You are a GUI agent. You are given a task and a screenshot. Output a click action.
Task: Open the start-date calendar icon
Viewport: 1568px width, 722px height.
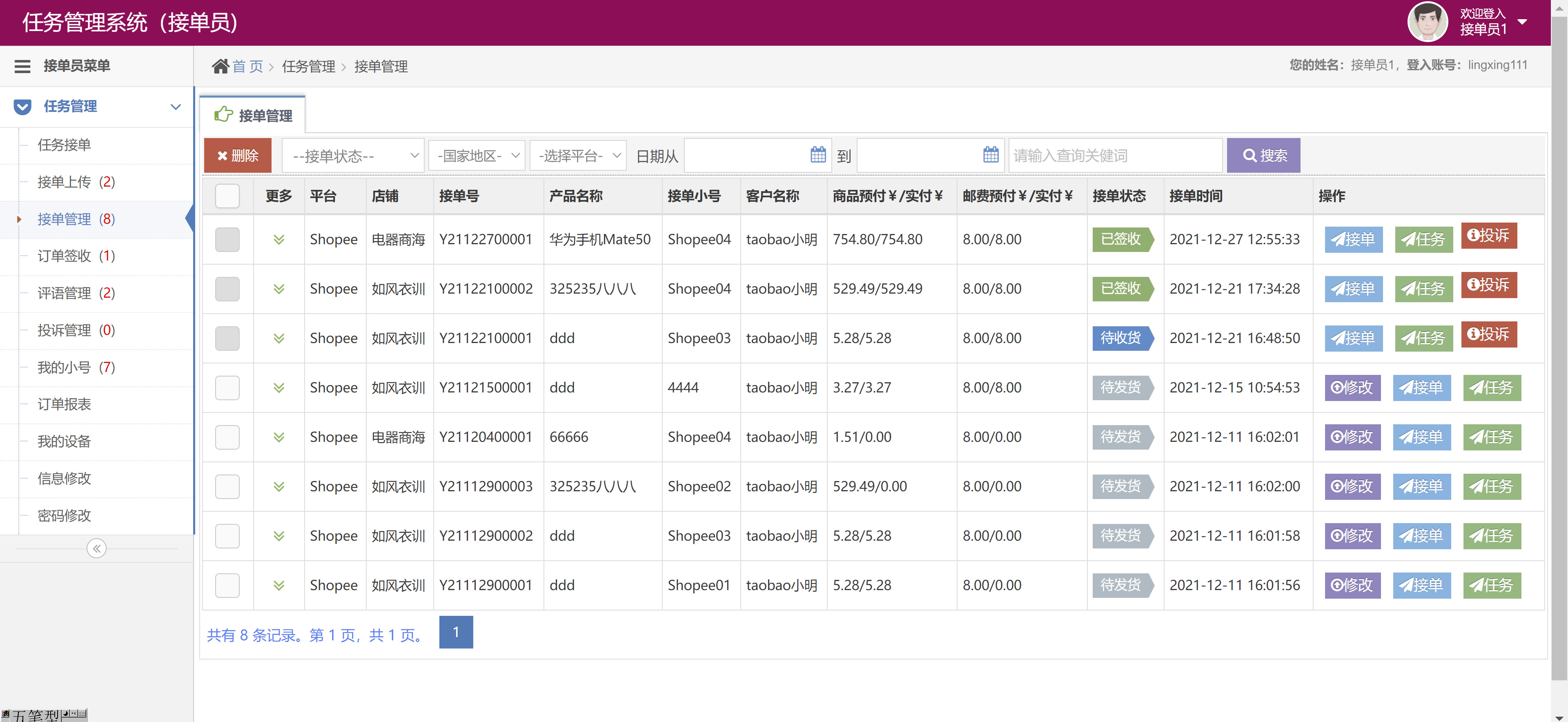818,155
